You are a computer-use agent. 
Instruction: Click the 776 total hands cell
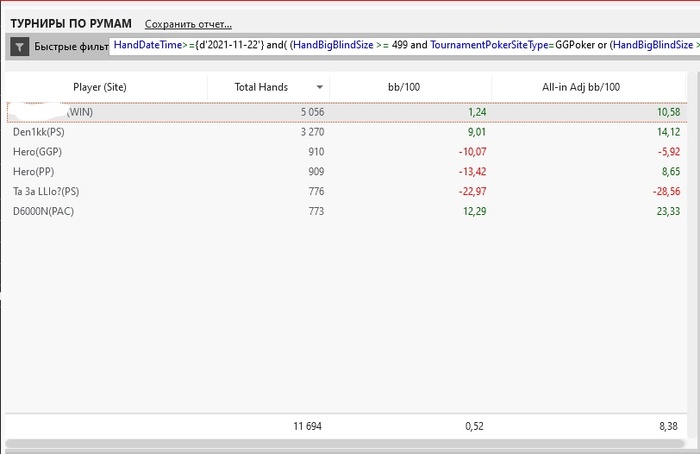(x=316, y=192)
